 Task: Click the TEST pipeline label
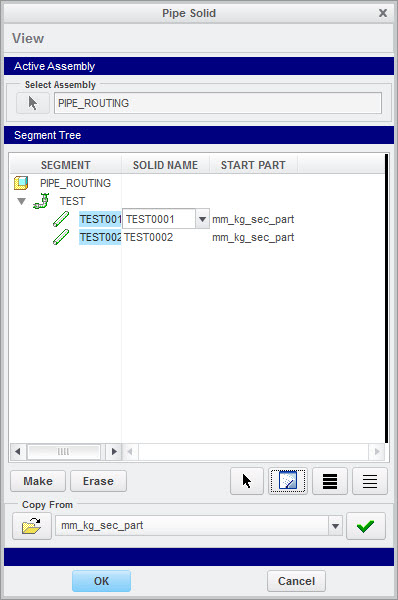click(72, 201)
